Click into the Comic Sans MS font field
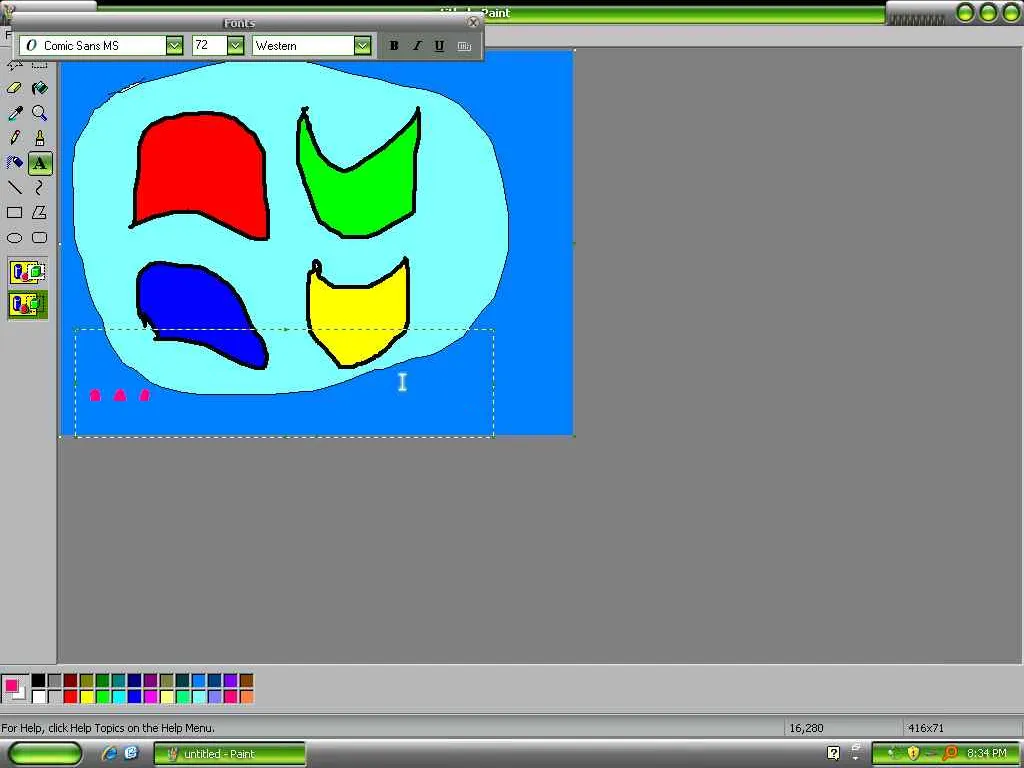 tap(93, 46)
